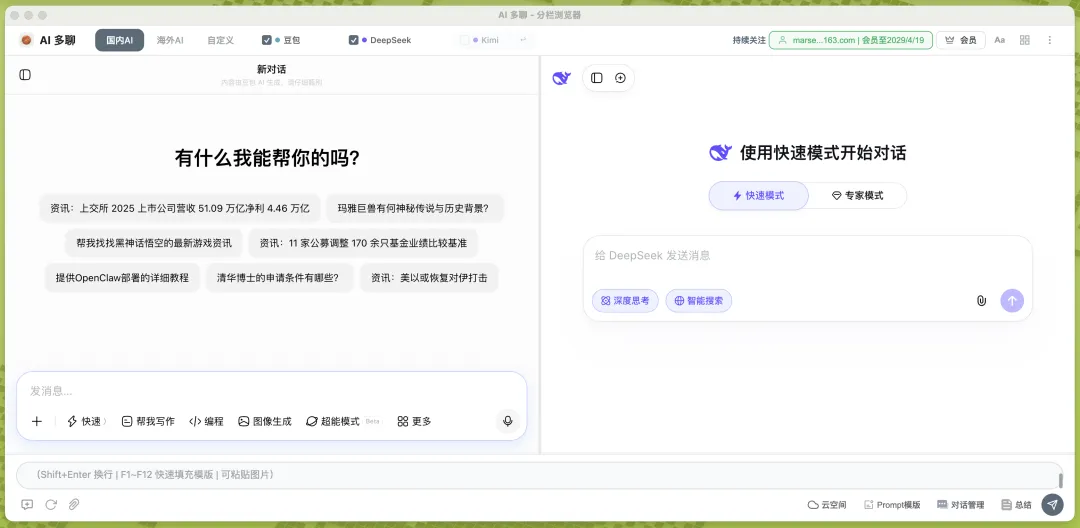Attach a file with DeepSeek paperclip
The image size is (1080, 528).
pyautogui.click(x=982, y=300)
